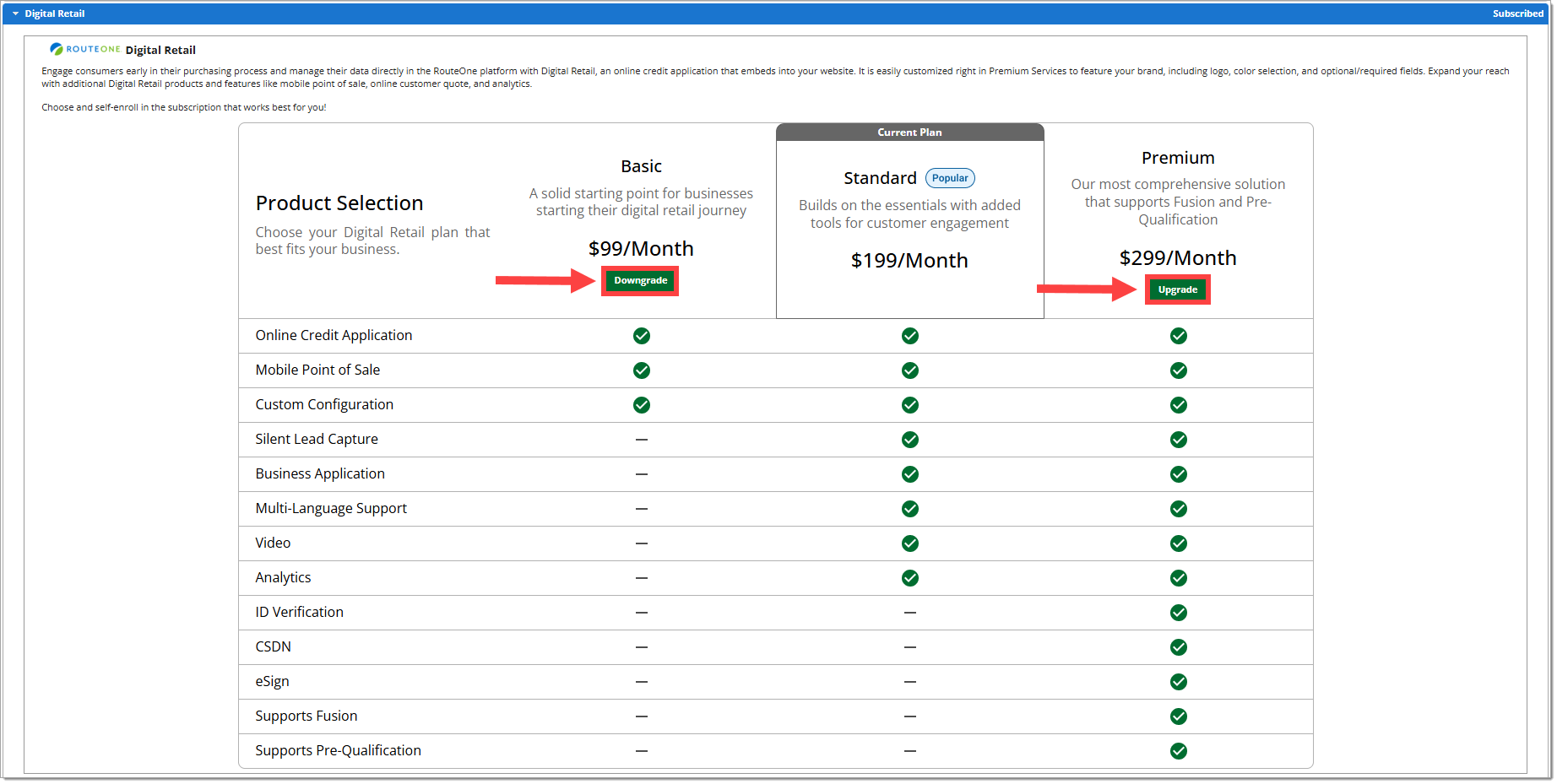The image size is (1557, 784).
Task: Click the Mobile Point of Sale row label
Action: coord(317,370)
